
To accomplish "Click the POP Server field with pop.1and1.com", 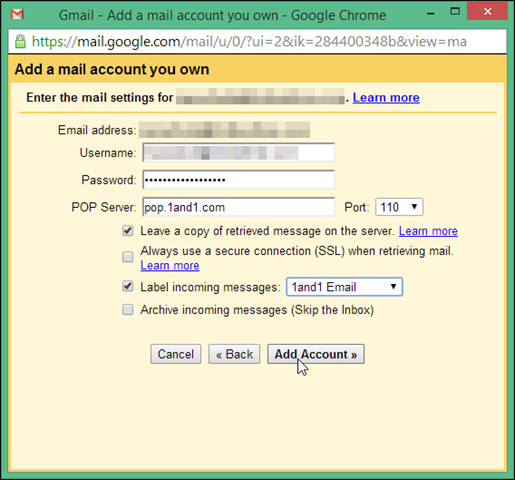I will point(239,207).
